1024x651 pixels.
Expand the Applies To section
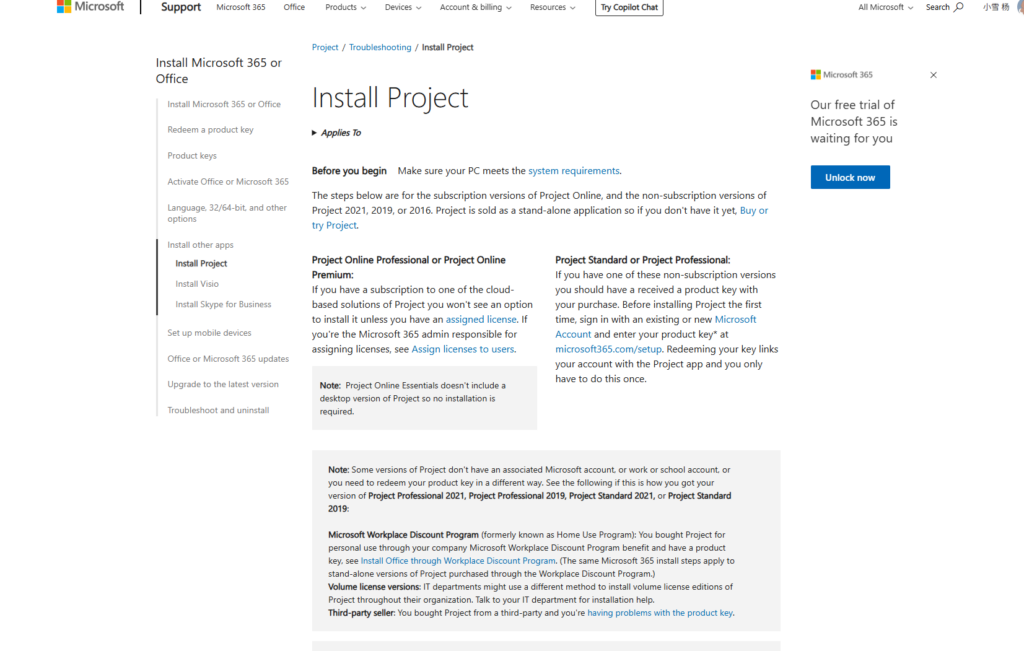pyautogui.click(x=337, y=133)
